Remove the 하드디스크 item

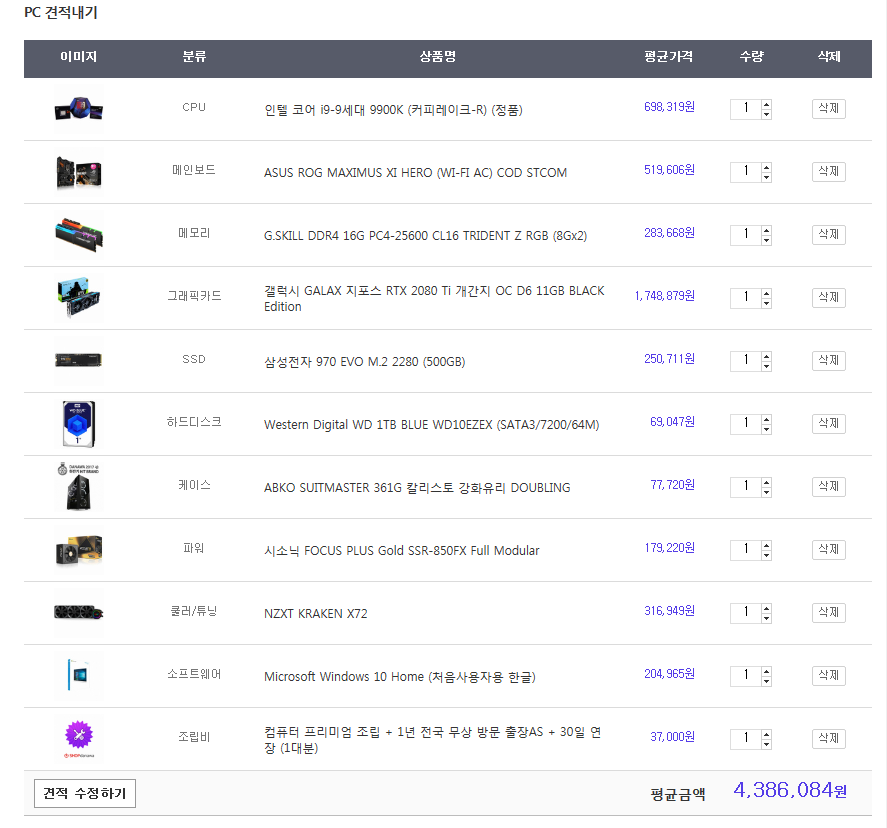click(x=829, y=424)
